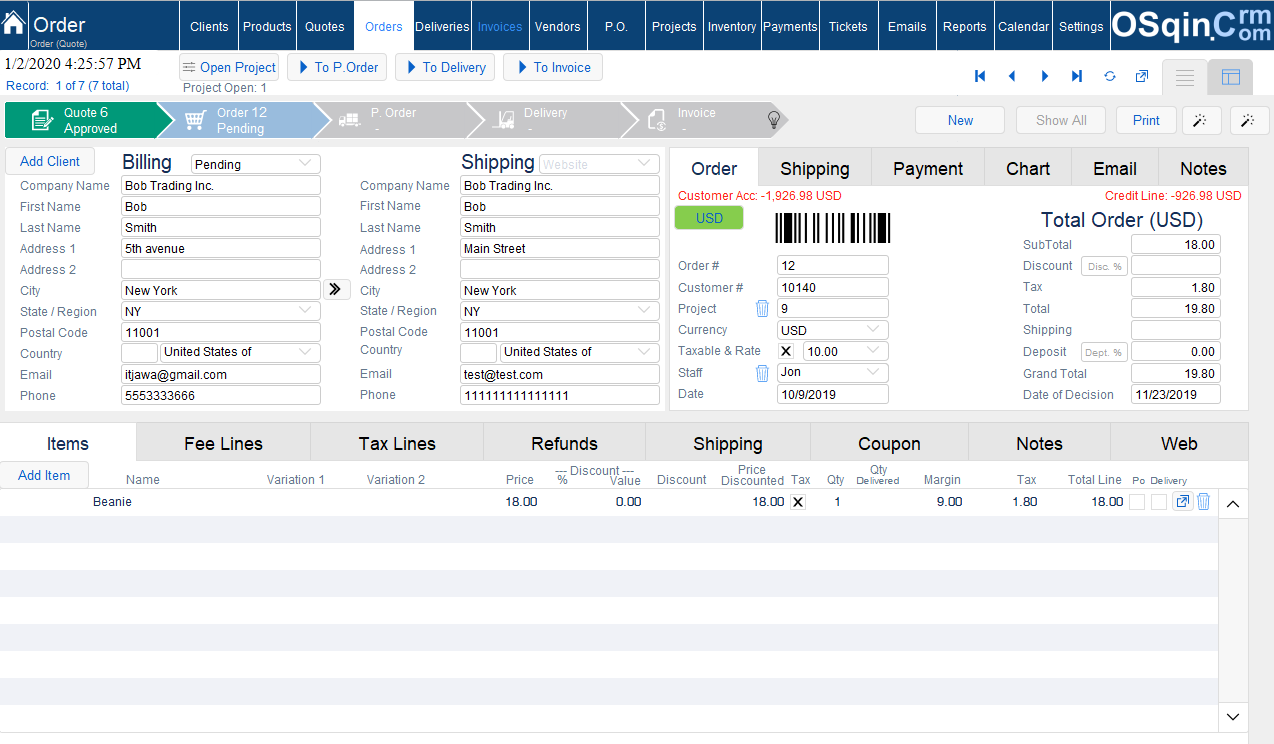Open Coupon tab
This screenshot has height=744, width=1274.
coord(889,443)
